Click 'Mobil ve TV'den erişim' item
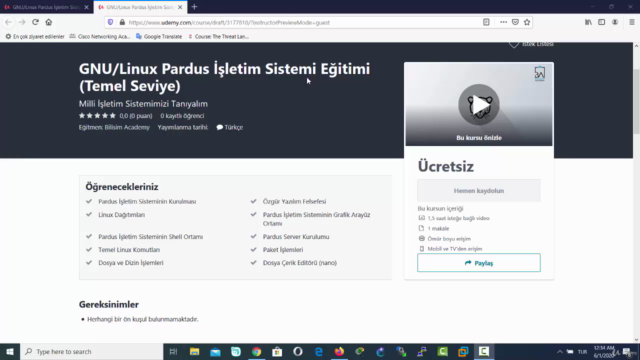The height and width of the screenshot is (360, 640). click(455, 249)
